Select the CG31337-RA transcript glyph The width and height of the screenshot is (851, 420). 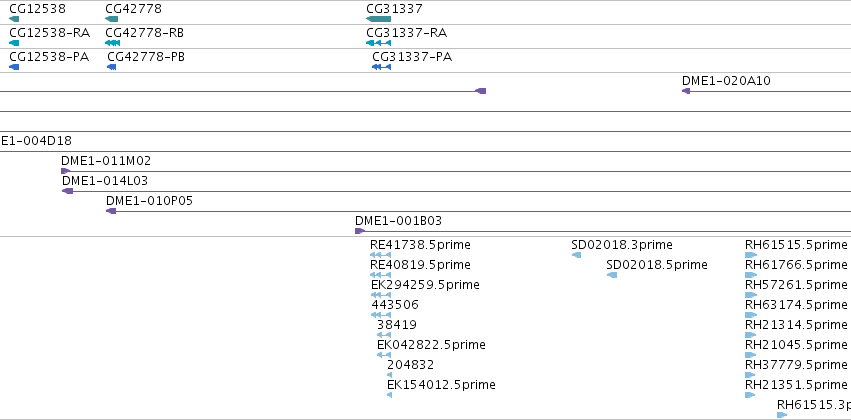pos(379,43)
